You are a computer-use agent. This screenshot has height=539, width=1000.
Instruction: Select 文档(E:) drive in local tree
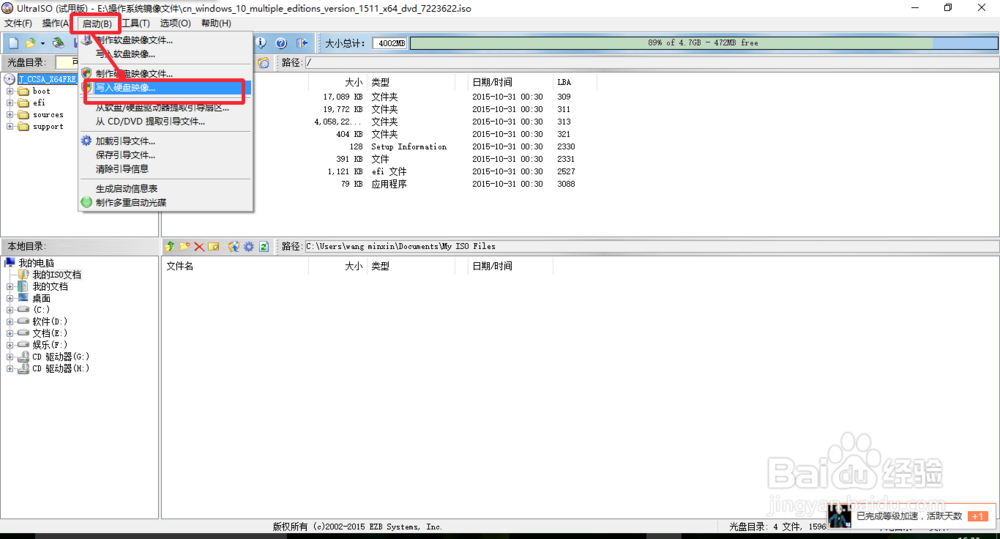click(x=50, y=333)
